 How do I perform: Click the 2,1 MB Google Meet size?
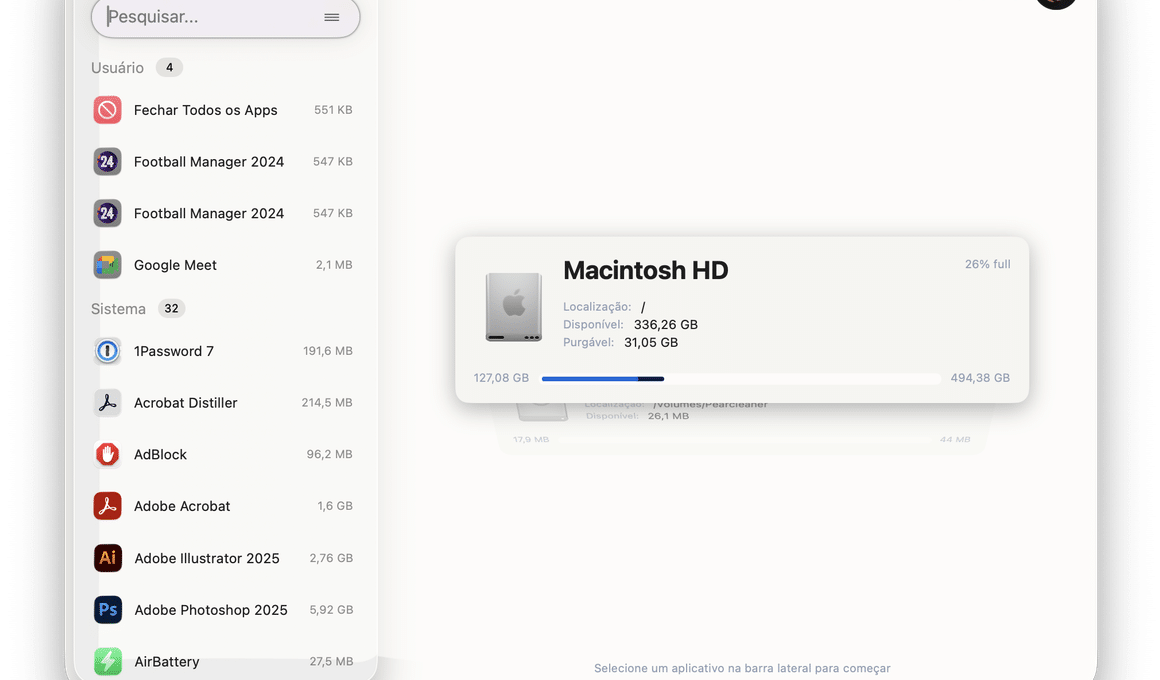(x=334, y=265)
